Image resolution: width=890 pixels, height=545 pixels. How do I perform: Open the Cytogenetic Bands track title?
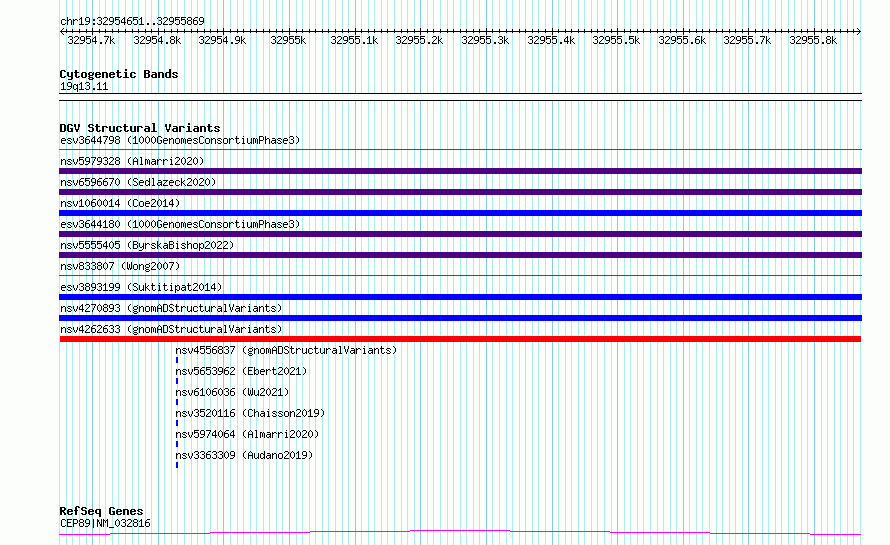point(119,74)
